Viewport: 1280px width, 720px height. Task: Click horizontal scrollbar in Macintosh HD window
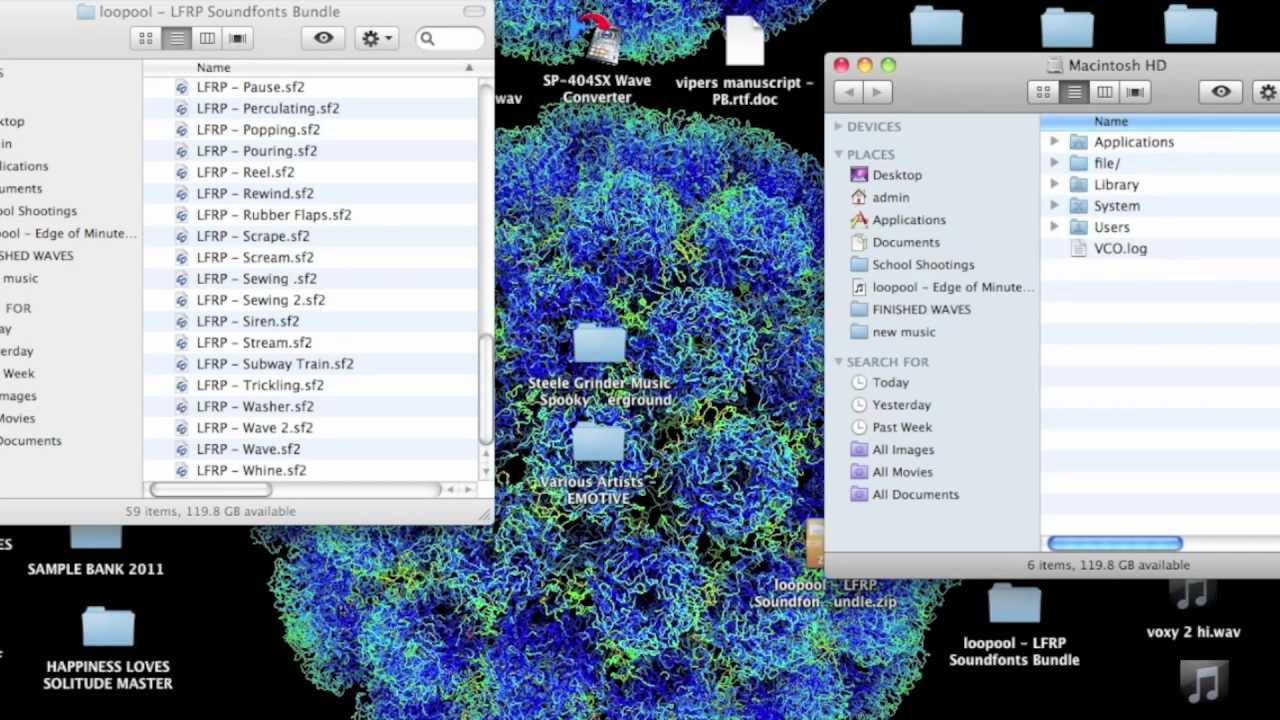[1115, 543]
